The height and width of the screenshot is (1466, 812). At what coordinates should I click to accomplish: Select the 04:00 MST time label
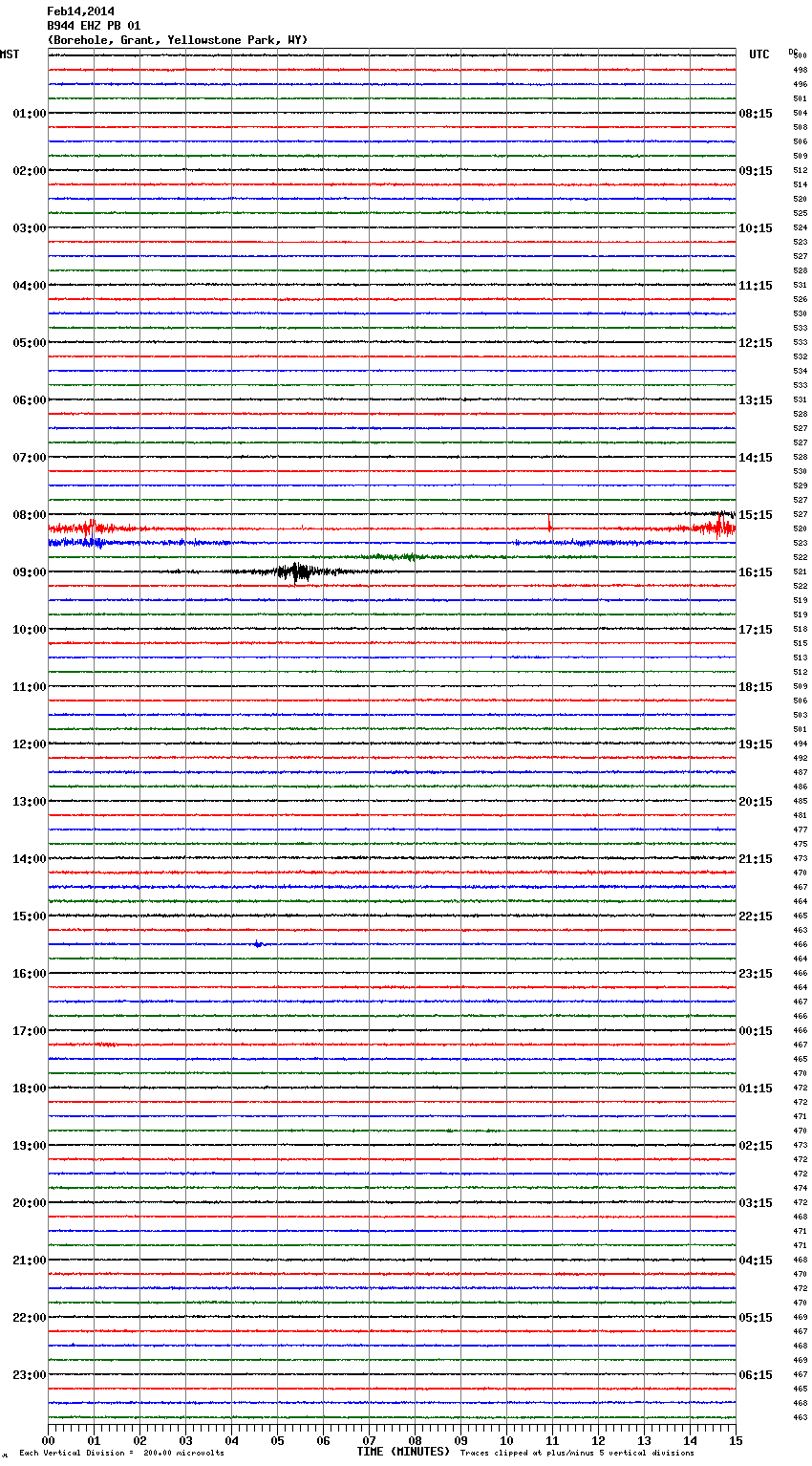[x=30, y=286]
